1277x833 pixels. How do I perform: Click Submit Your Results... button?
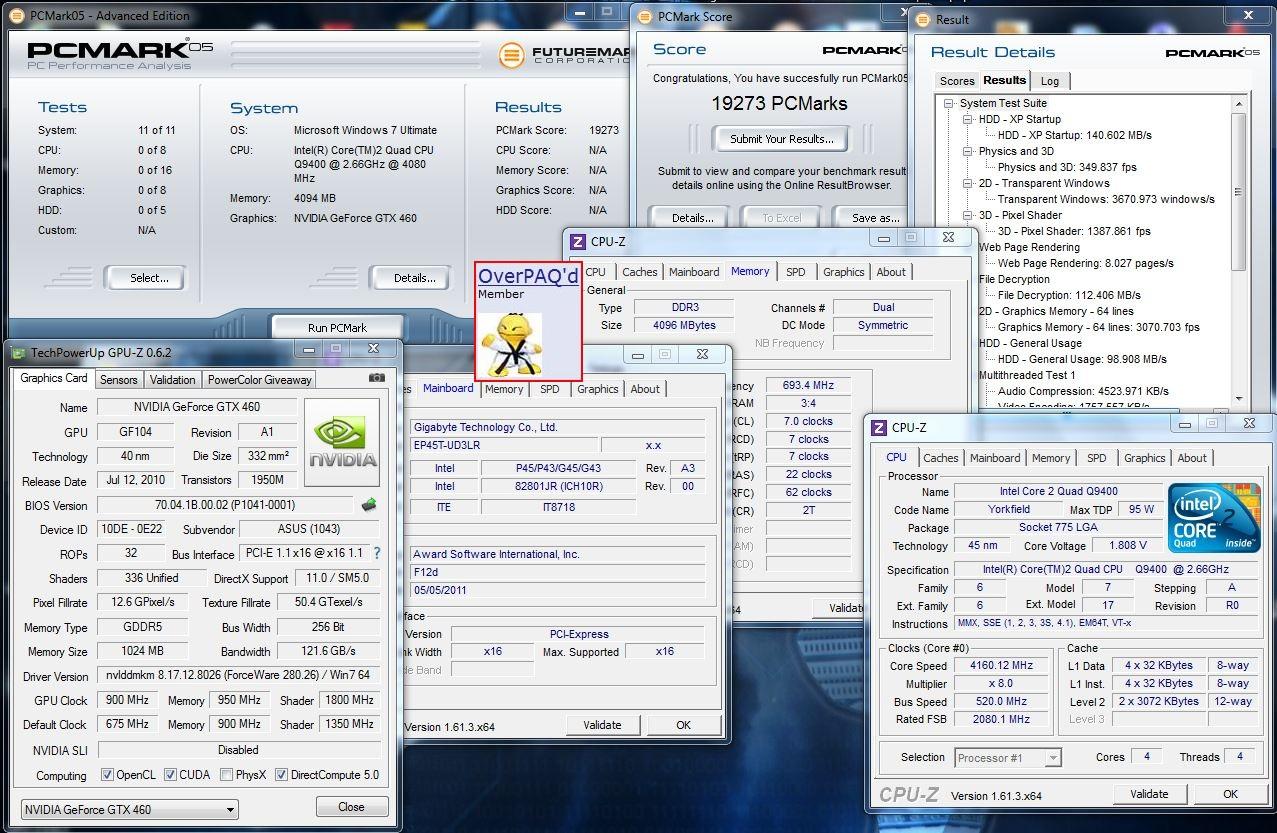781,139
